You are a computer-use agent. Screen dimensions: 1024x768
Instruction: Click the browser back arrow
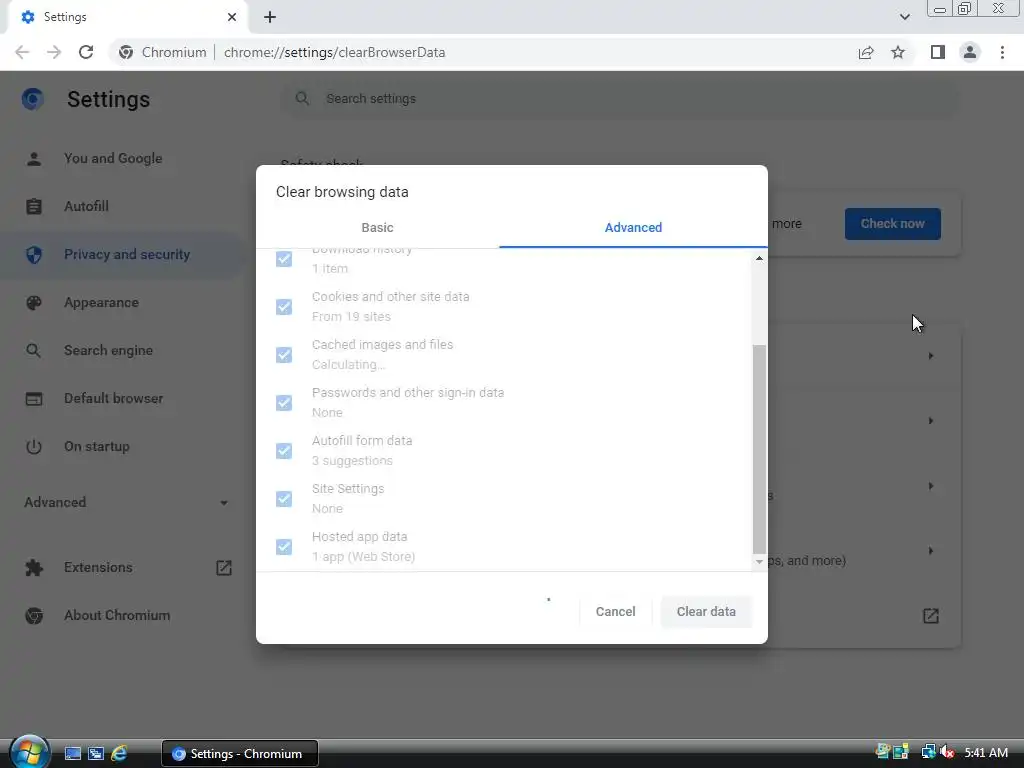(22, 52)
